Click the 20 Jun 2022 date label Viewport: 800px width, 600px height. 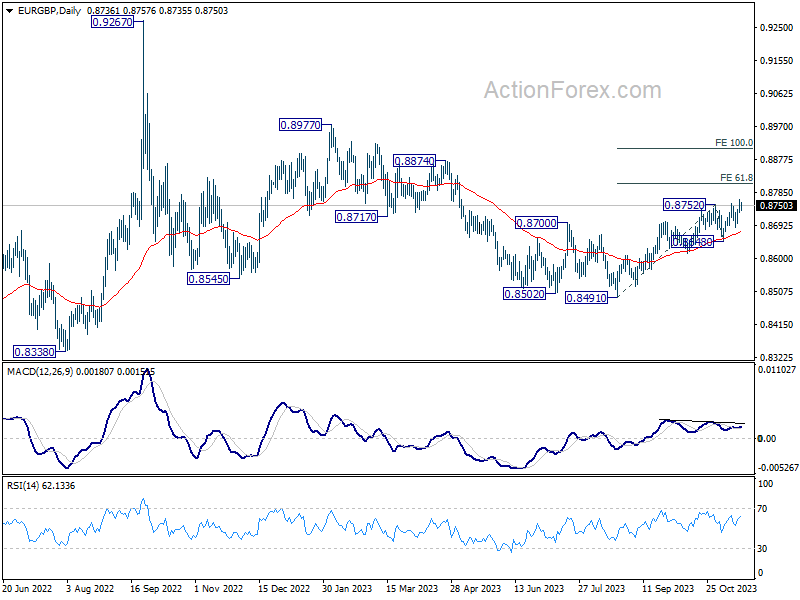click(28, 588)
